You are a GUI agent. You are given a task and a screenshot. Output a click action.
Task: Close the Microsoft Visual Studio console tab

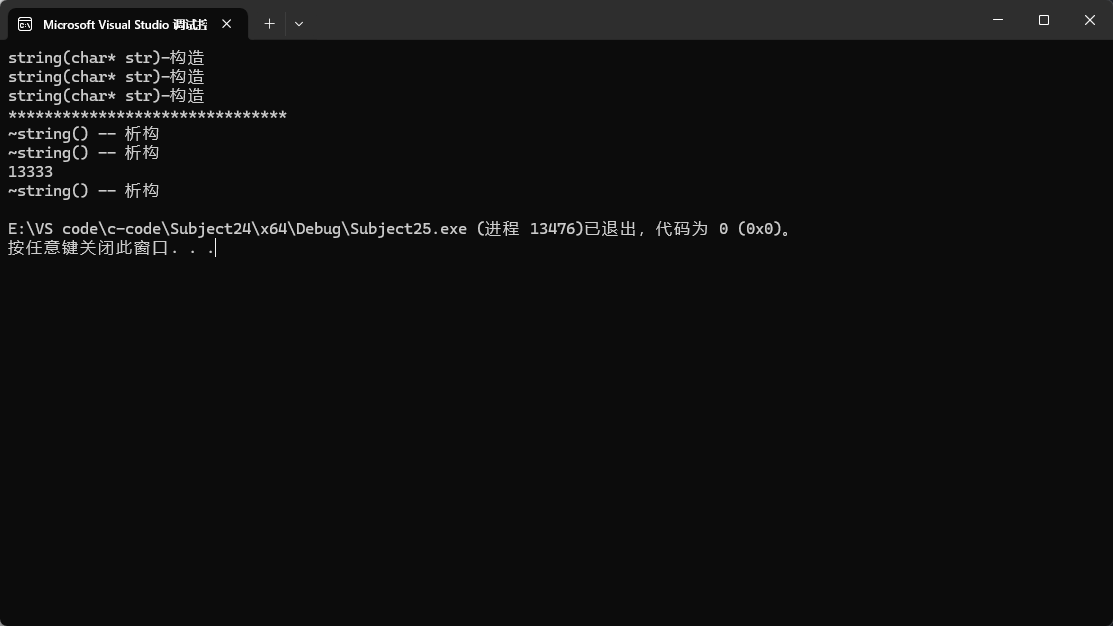point(226,24)
